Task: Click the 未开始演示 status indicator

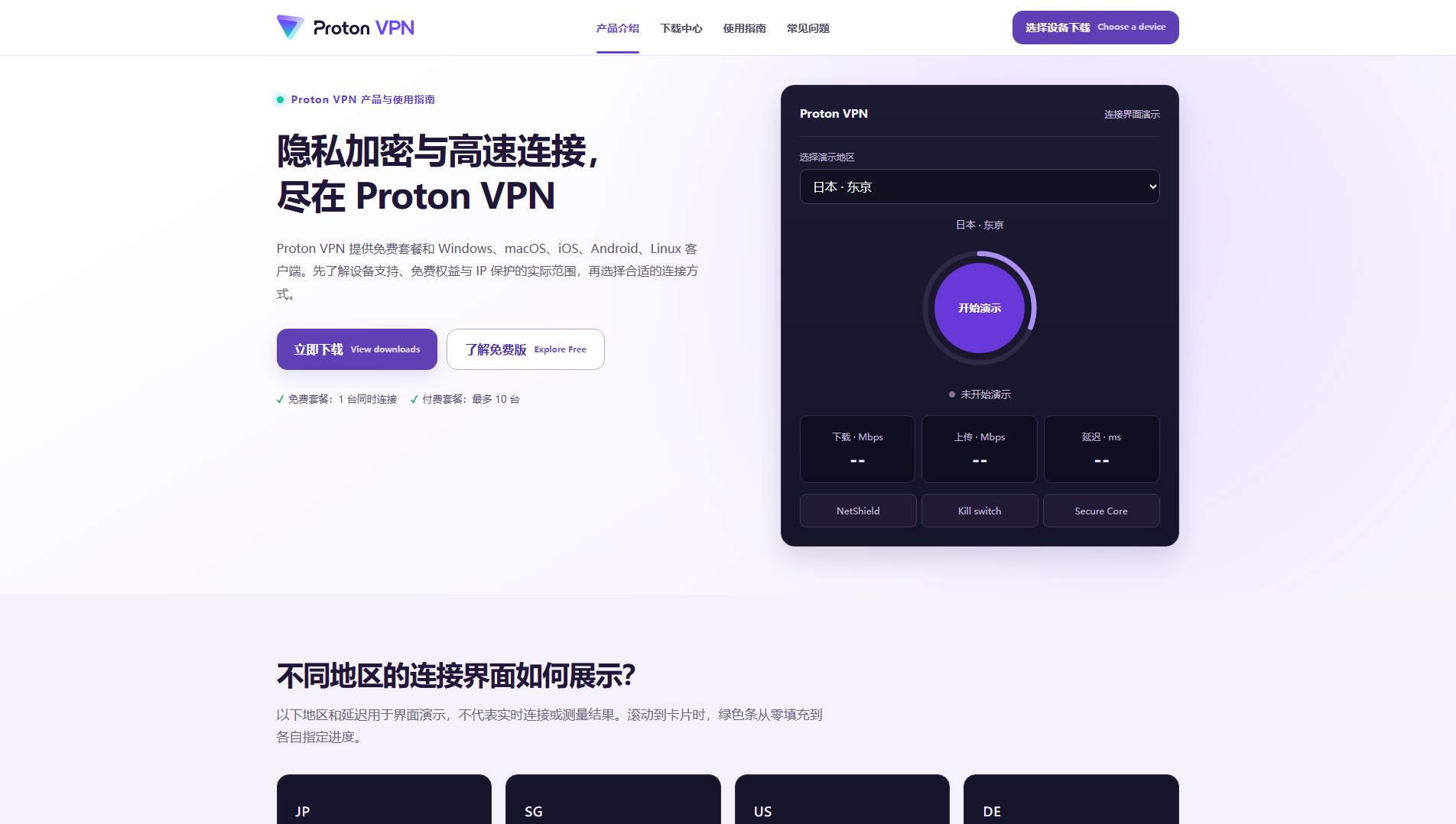Action: point(980,394)
